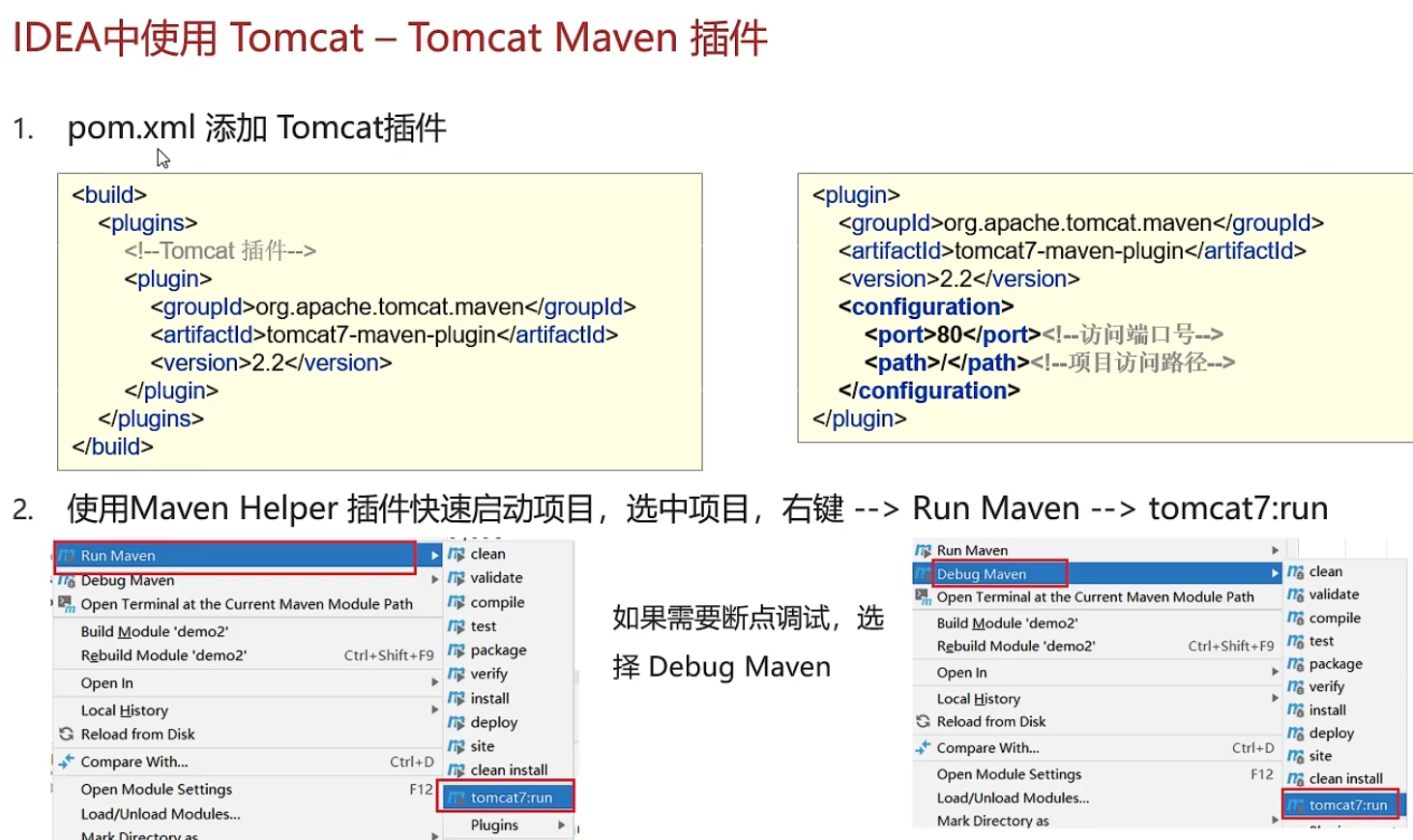Image resolution: width=1413 pixels, height=840 pixels.
Task: Click the deploy icon in Run Maven submenu
Action: (456, 722)
